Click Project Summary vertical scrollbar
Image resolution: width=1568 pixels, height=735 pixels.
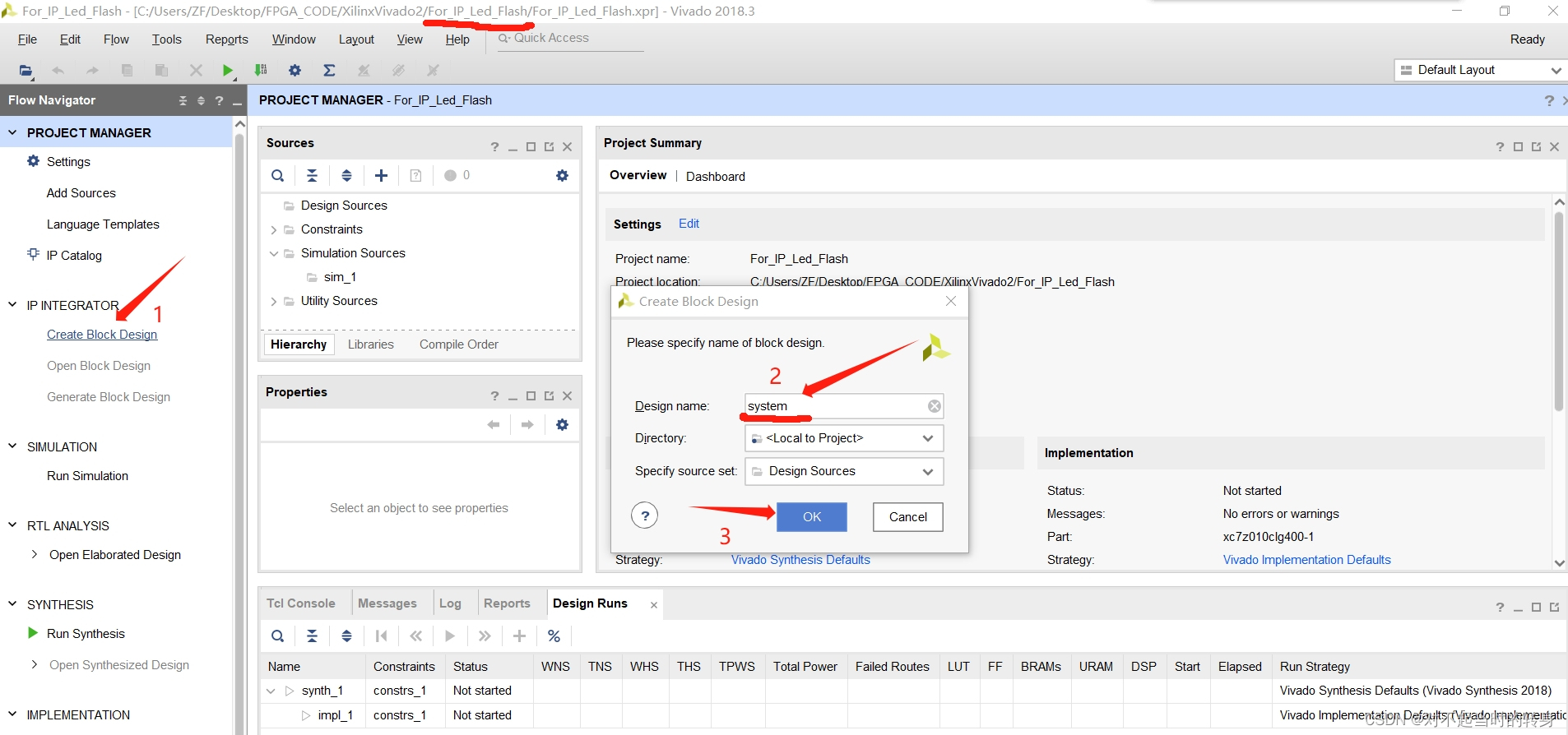[1559, 311]
